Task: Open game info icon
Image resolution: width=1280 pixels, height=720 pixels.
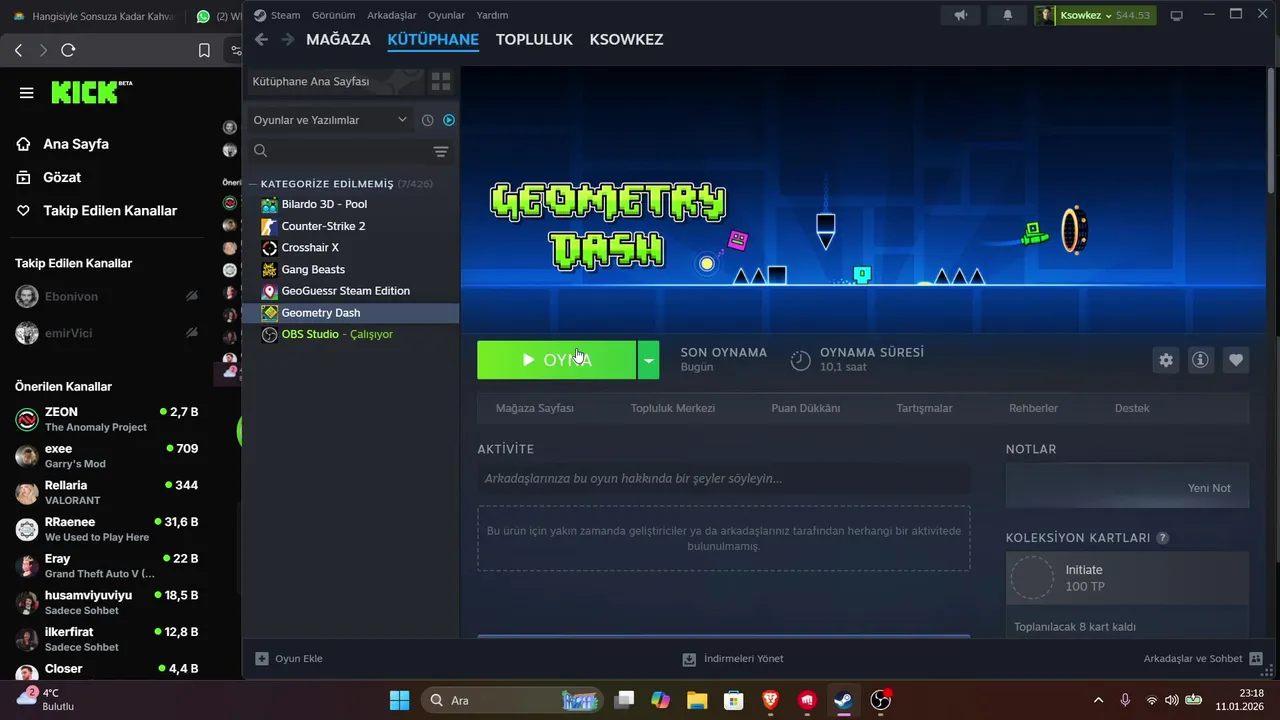Action: tap(1201, 360)
